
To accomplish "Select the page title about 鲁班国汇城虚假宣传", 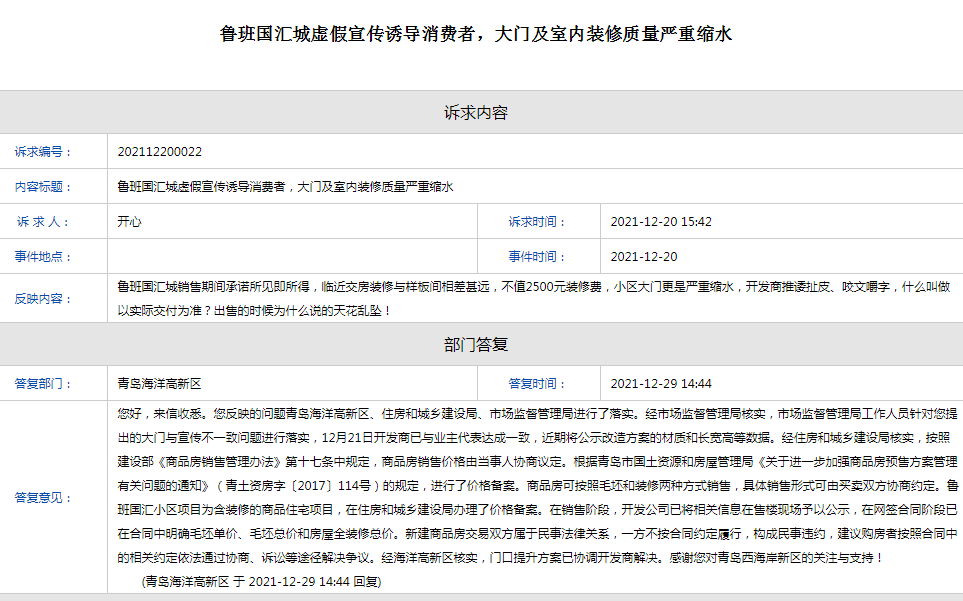I will (x=476, y=34).
